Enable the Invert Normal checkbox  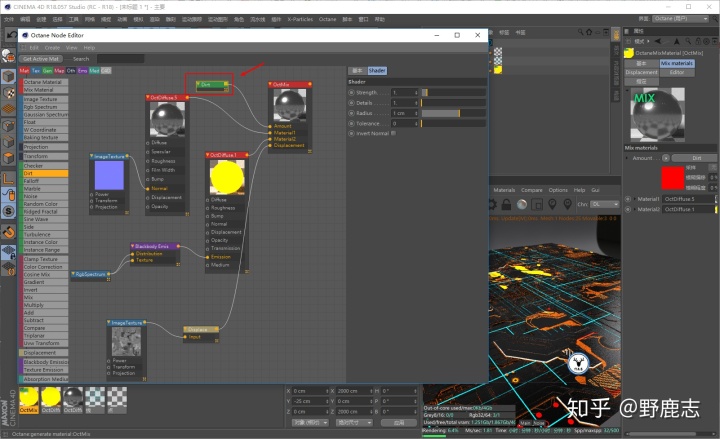pyautogui.click(x=393, y=133)
